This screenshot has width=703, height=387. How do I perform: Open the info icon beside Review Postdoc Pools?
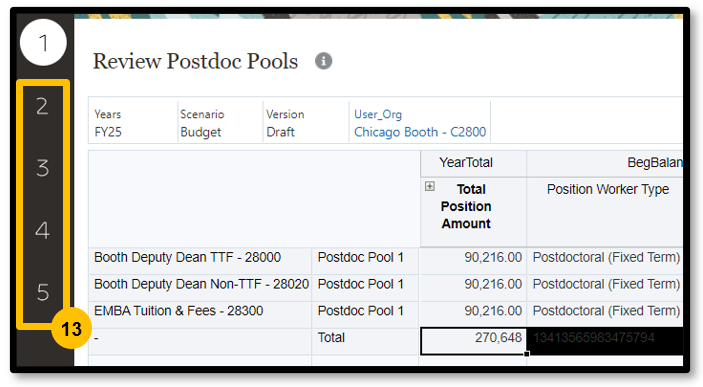(323, 61)
